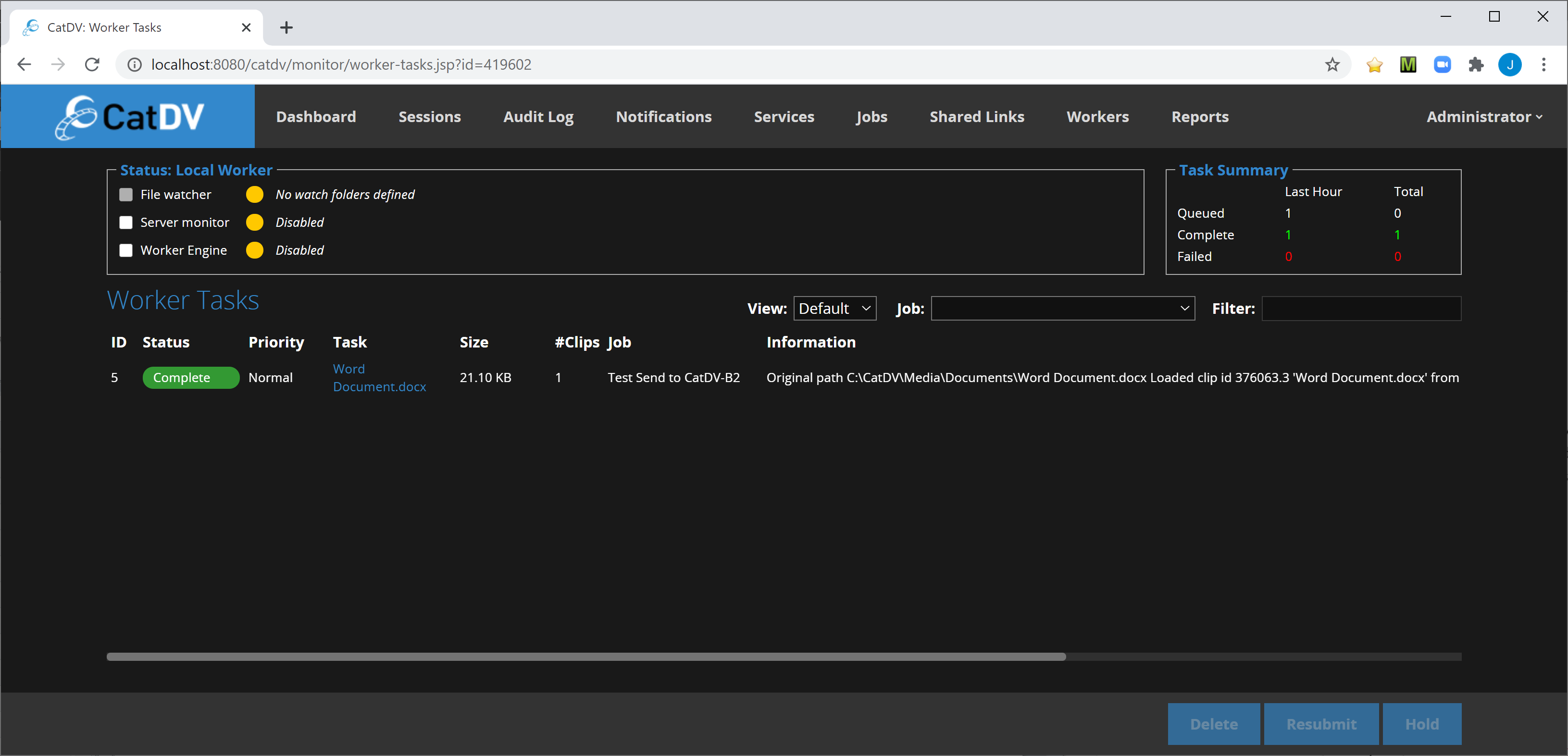
Task: Sort by the Priority column header
Action: point(276,343)
